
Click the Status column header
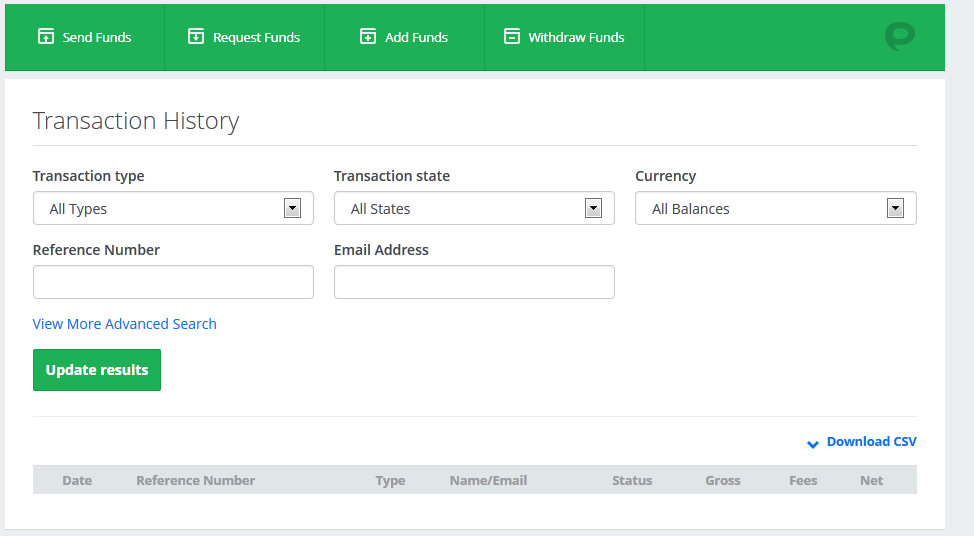(x=632, y=480)
